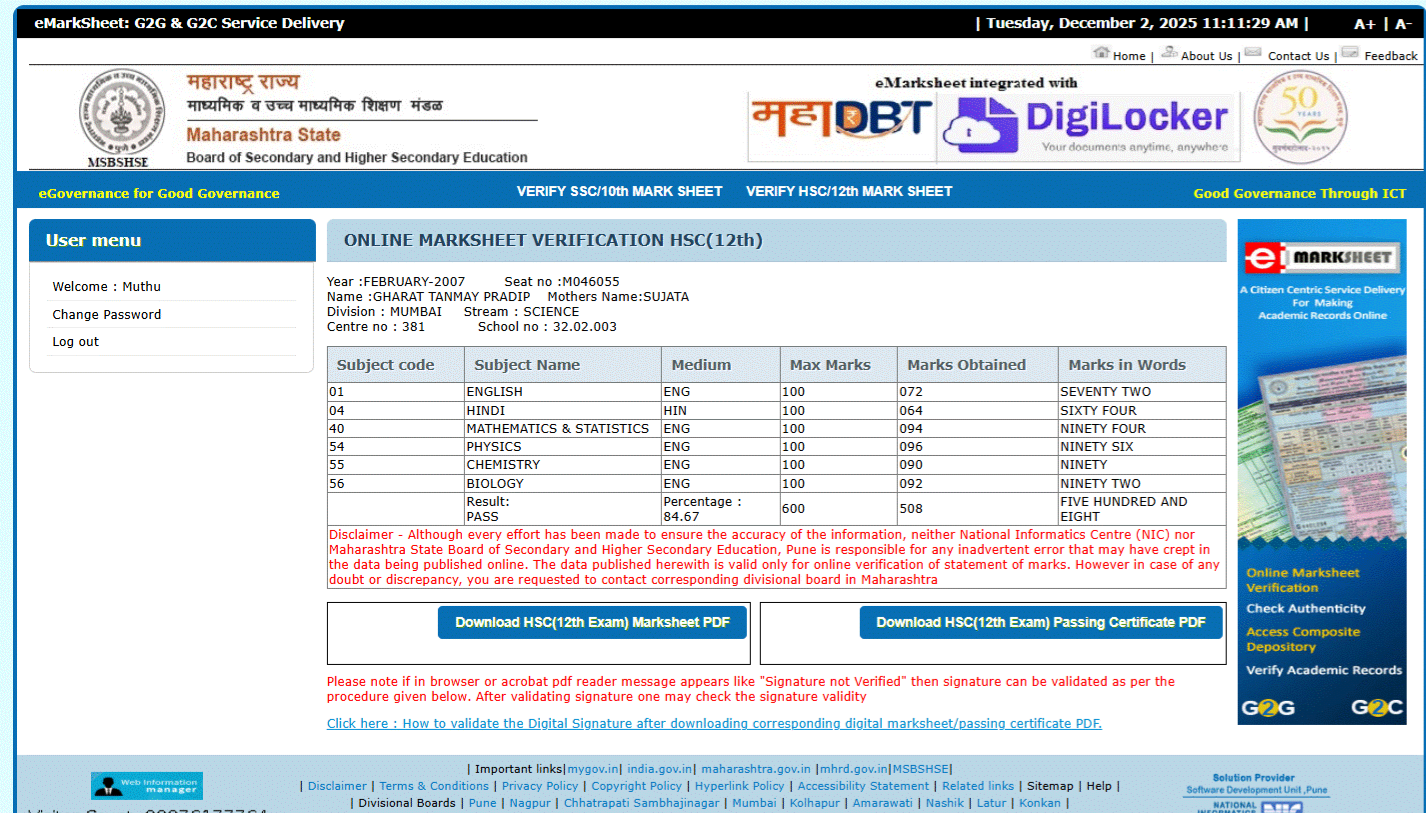The image size is (1426, 813).
Task: Decrease font size with A-
Action: click(x=1403, y=24)
